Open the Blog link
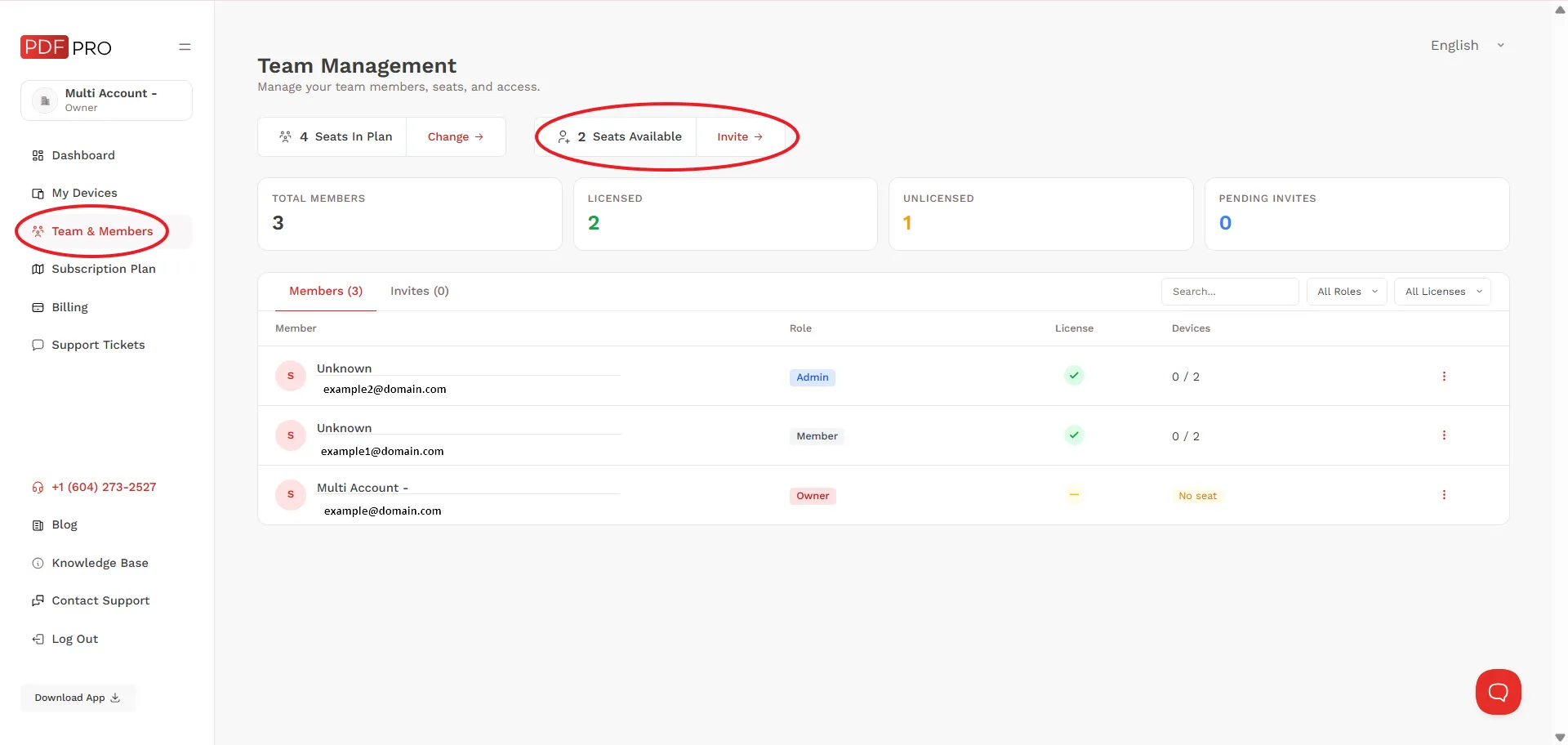The image size is (1568, 745). click(55, 524)
